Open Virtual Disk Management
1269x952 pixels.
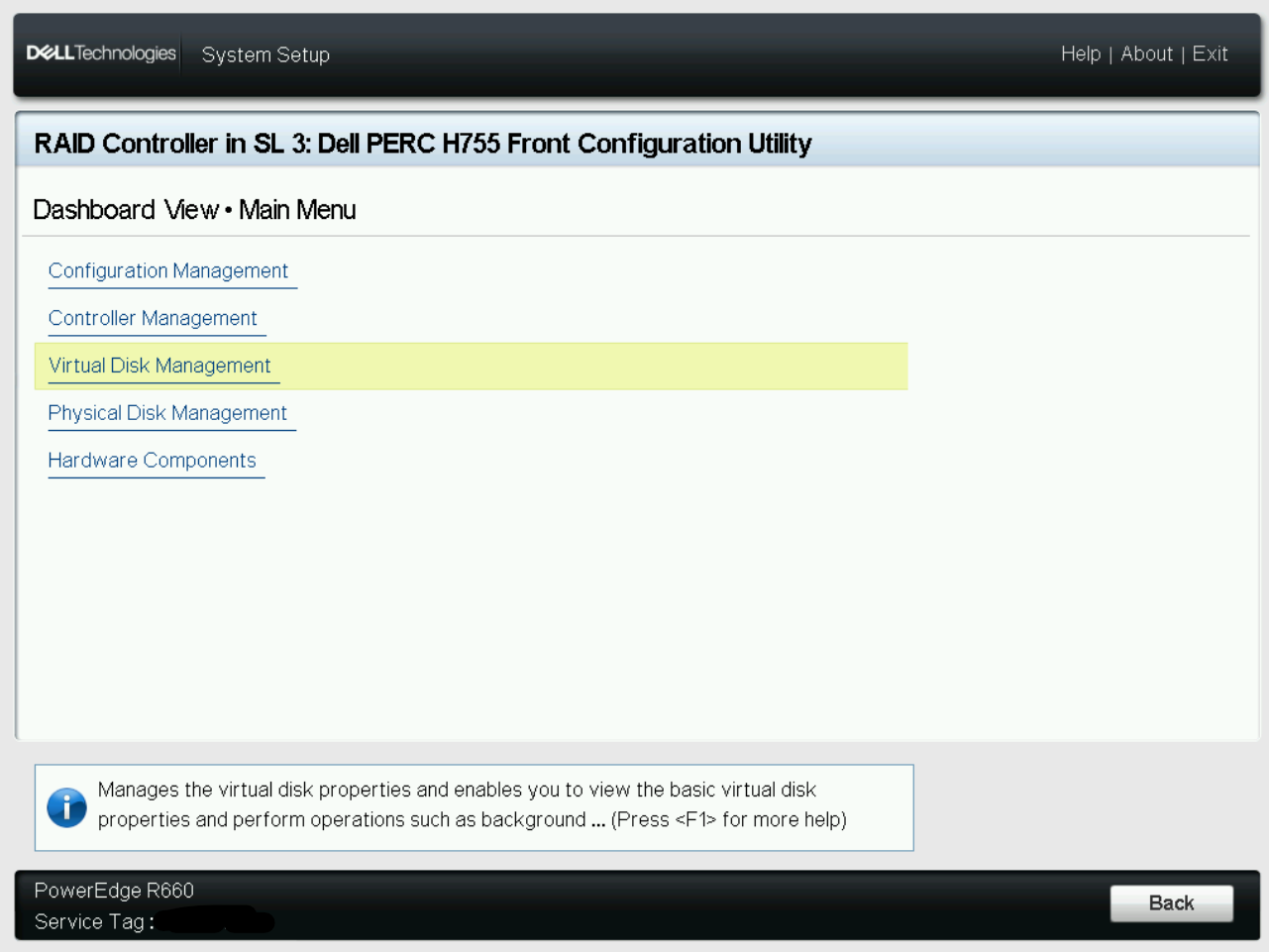point(159,367)
